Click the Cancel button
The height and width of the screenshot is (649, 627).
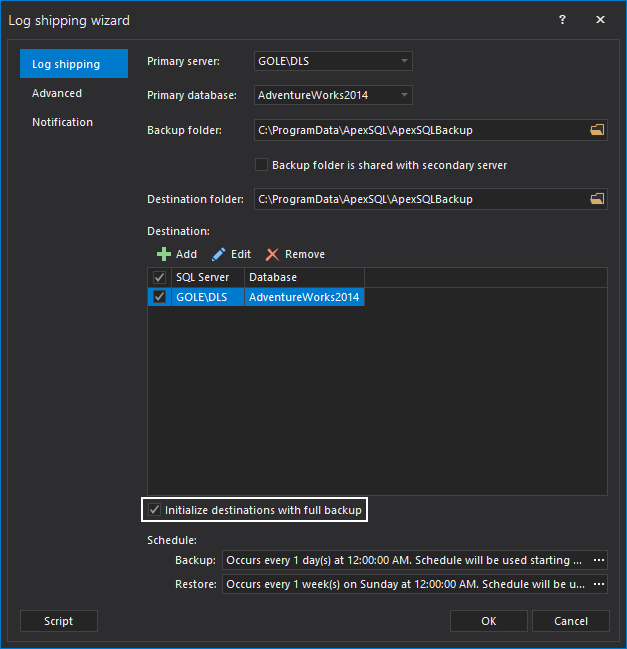point(570,621)
